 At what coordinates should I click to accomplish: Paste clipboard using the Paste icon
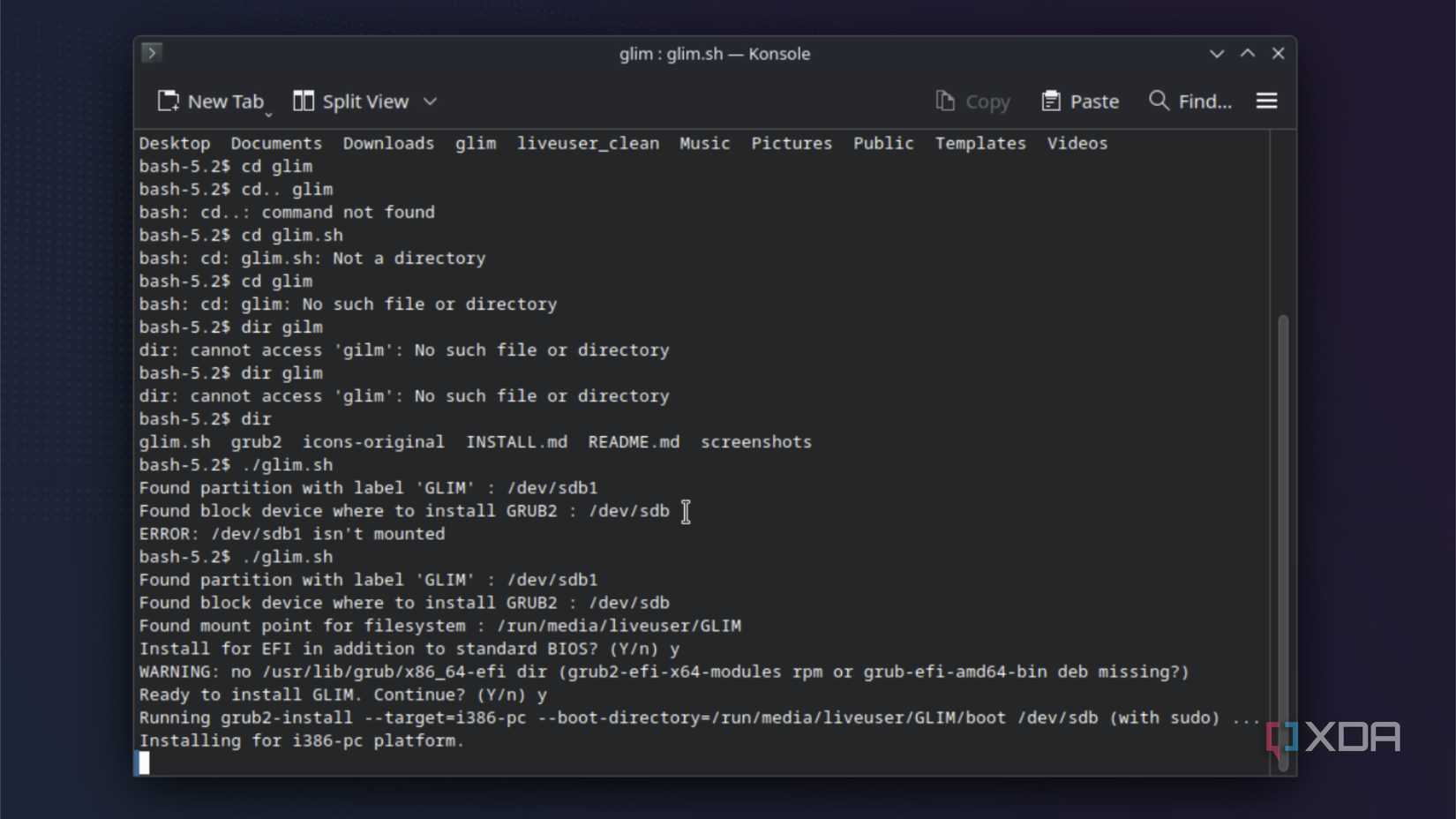[x=1052, y=101]
